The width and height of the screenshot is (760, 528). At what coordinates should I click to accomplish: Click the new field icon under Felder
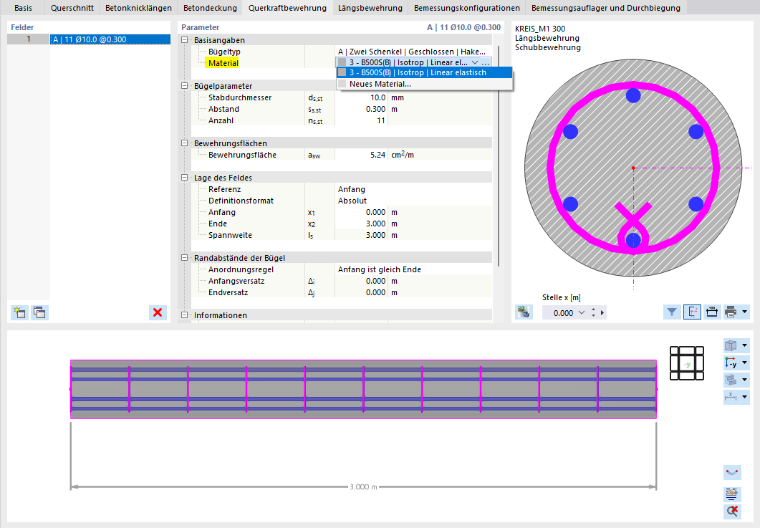20,313
